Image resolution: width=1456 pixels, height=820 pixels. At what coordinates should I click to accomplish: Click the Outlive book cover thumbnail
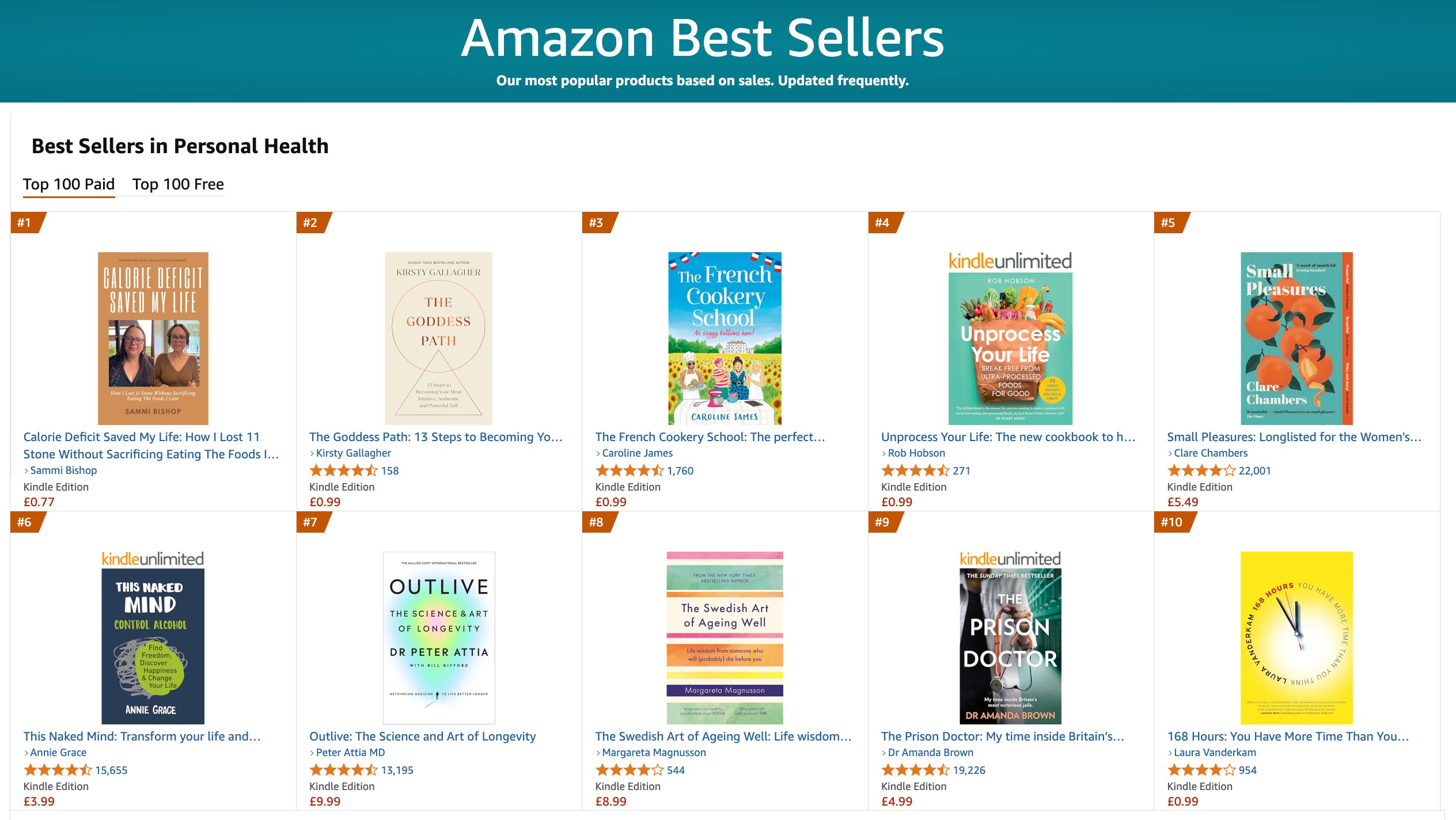pos(438,637)
